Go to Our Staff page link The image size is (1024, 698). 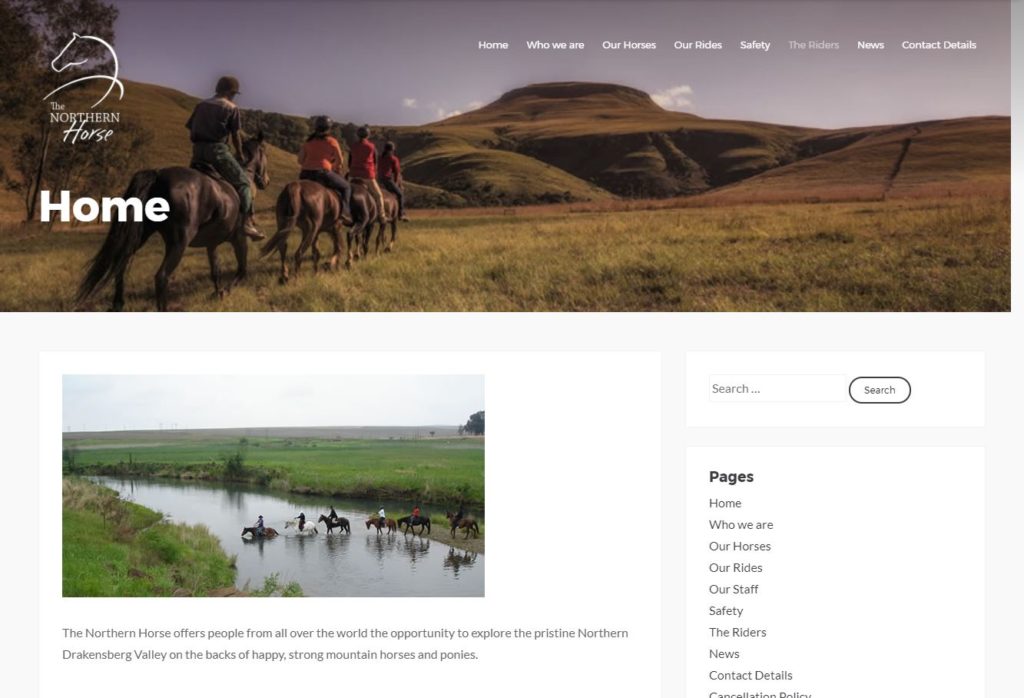pos(733,590)
